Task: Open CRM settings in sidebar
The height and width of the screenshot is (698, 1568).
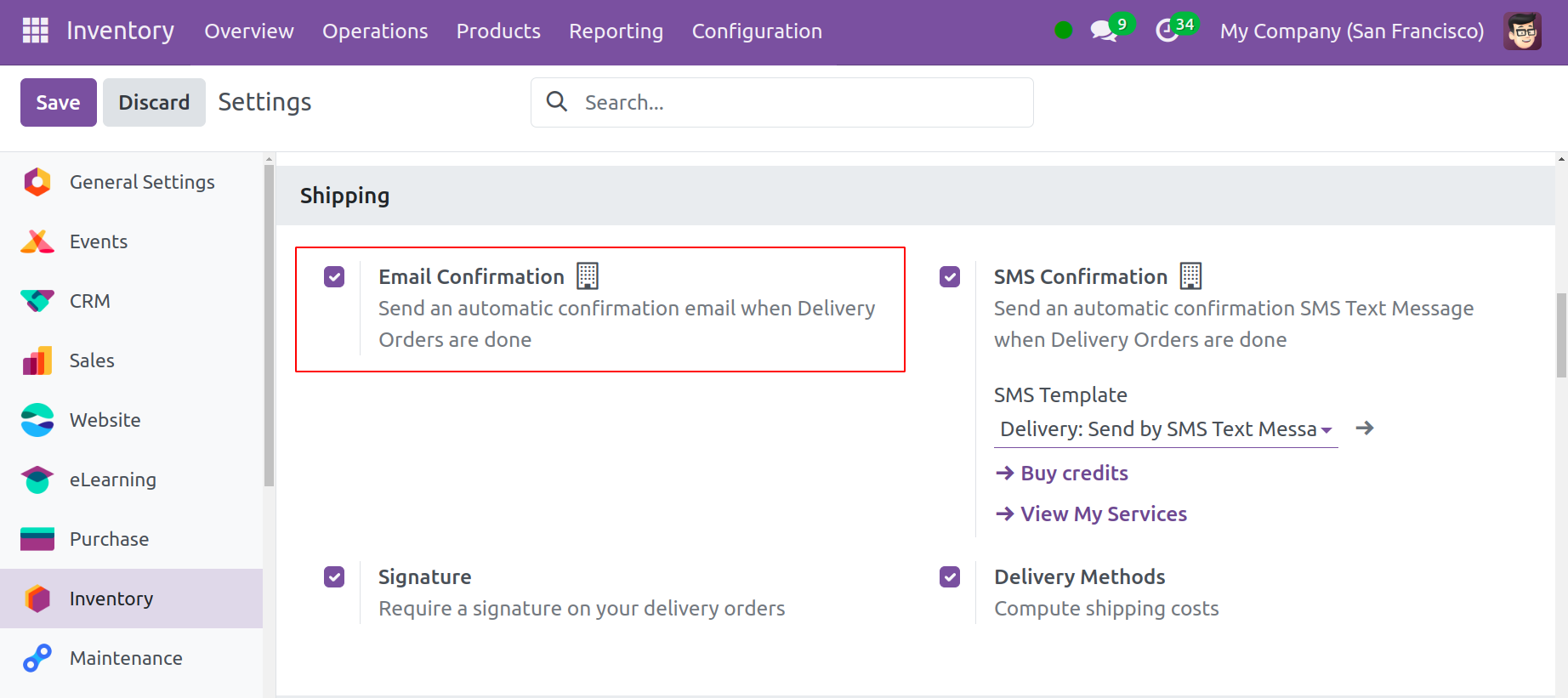Action: pos(89,301)
